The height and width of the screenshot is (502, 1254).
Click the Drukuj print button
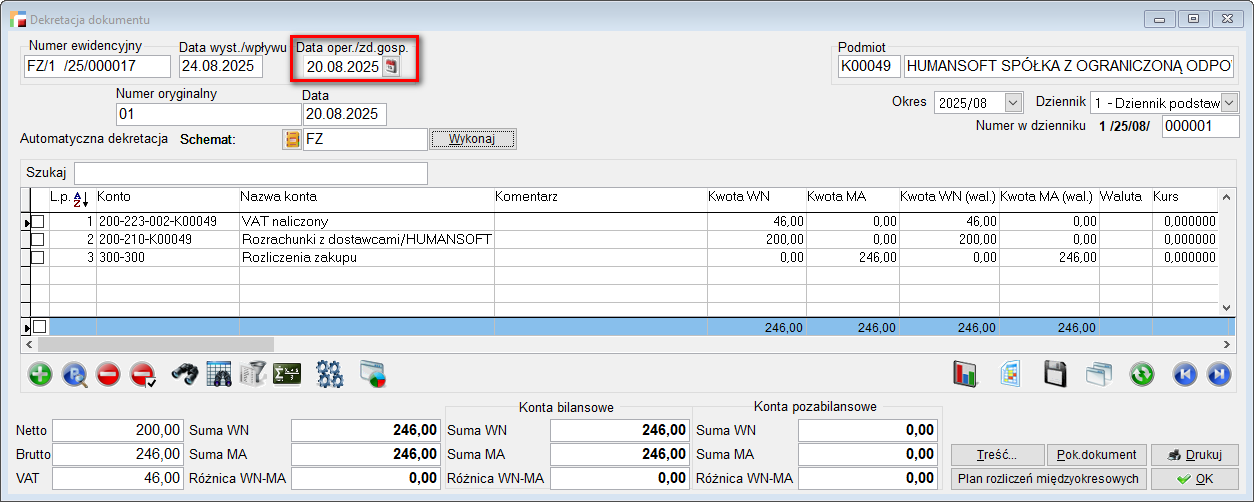1194,455
